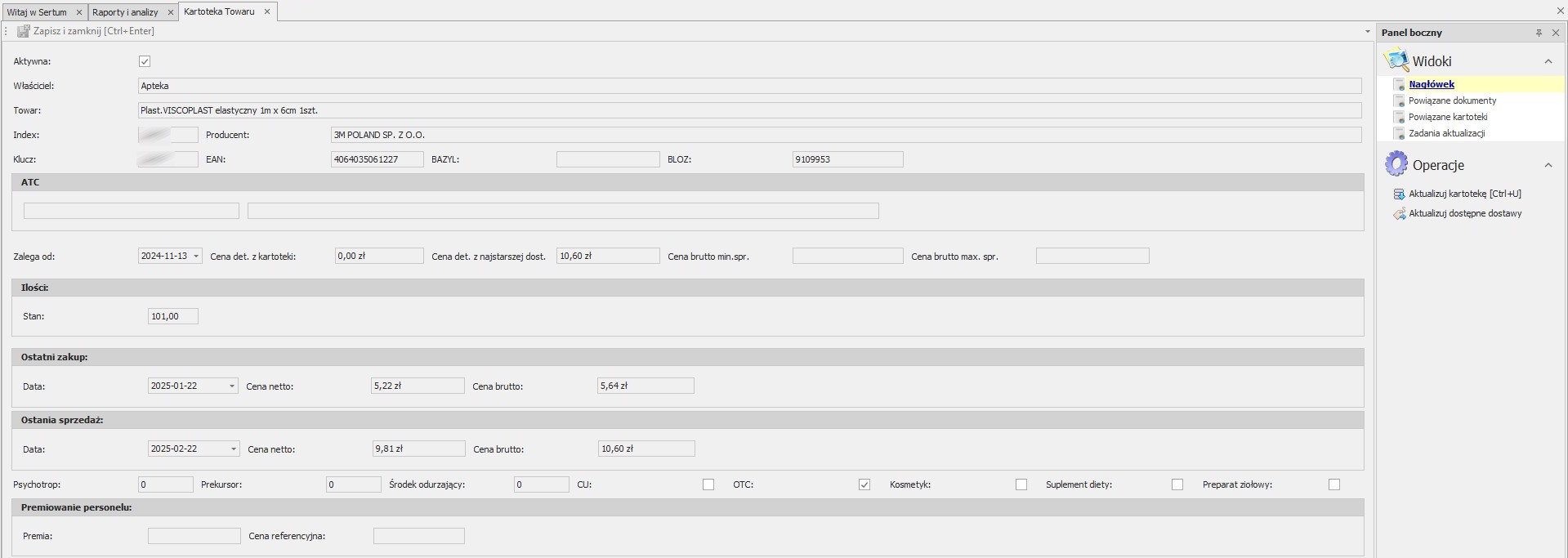Click the Widoki section icon

click(x=1396, y=60)
